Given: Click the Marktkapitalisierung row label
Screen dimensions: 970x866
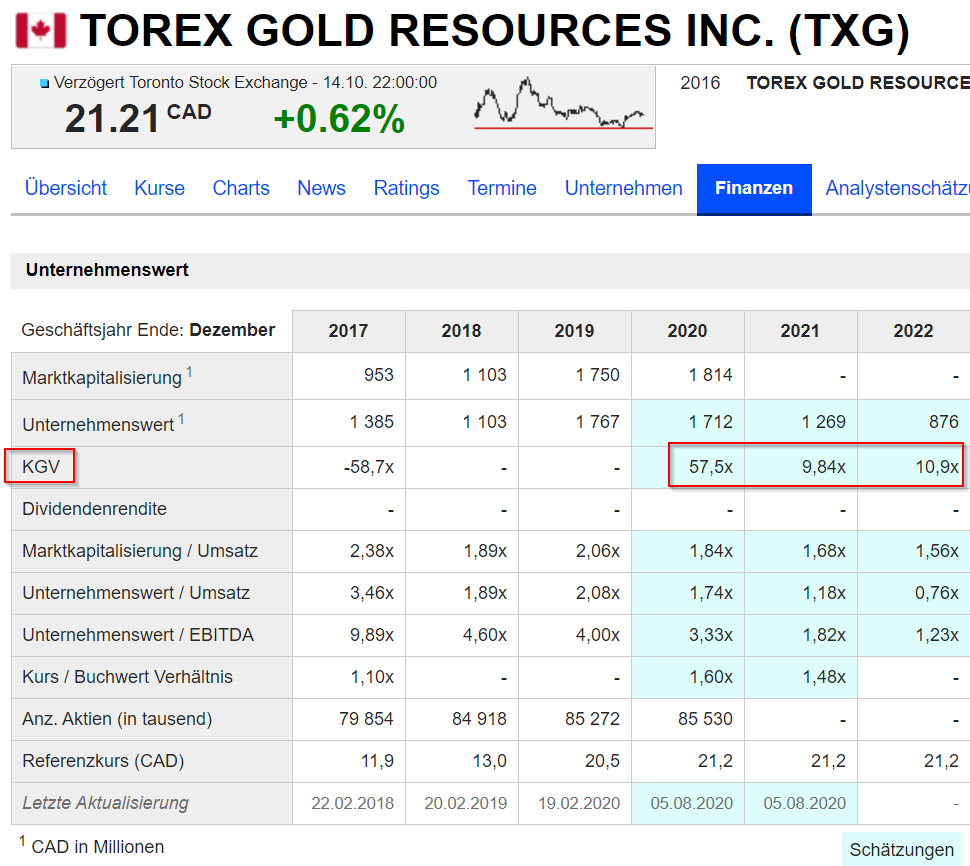Looking at the screenshot, I should [x=102, y=377].
